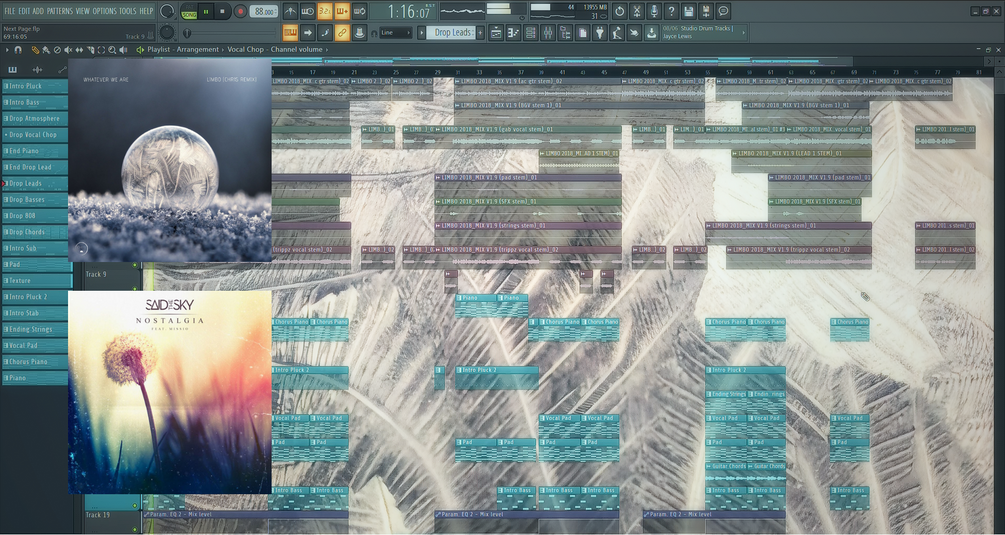Select the playlist paint brush tool

(46, 49)
